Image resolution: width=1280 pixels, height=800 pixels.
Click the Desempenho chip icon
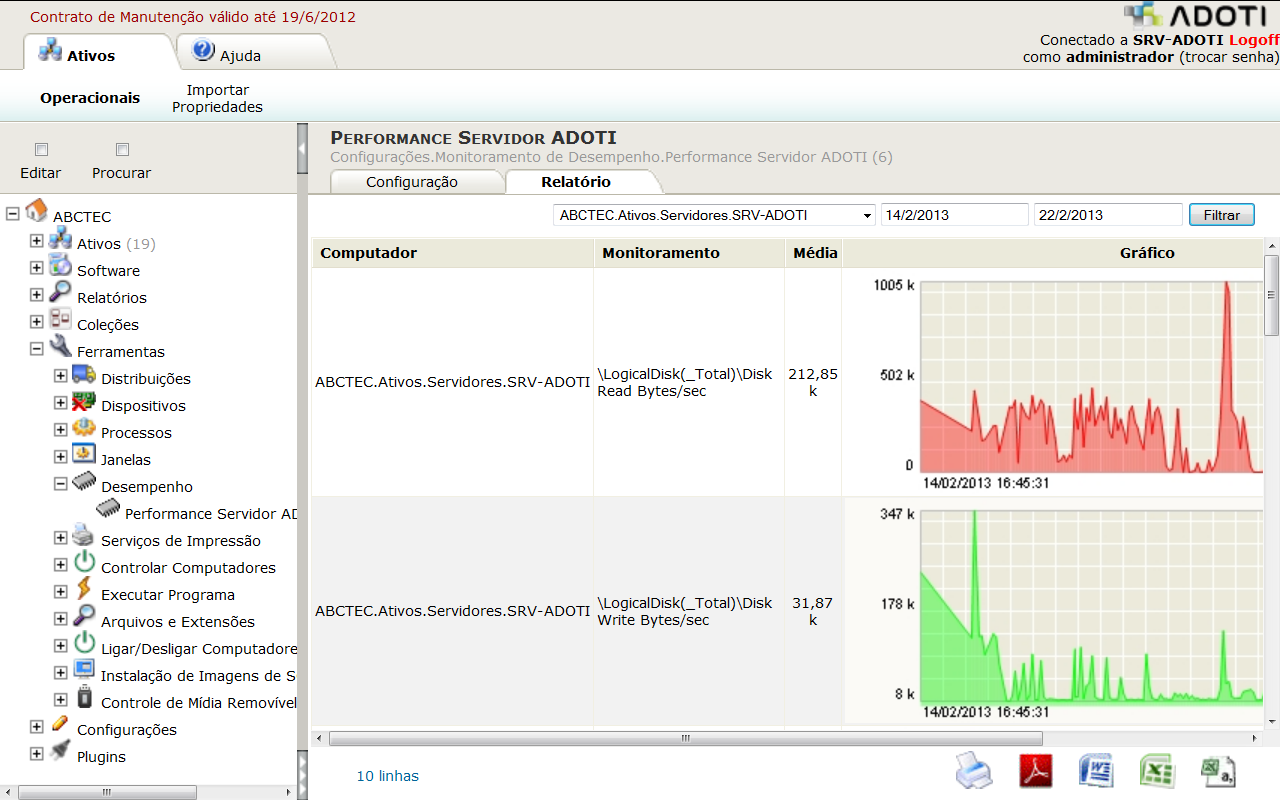coord(85,481)
